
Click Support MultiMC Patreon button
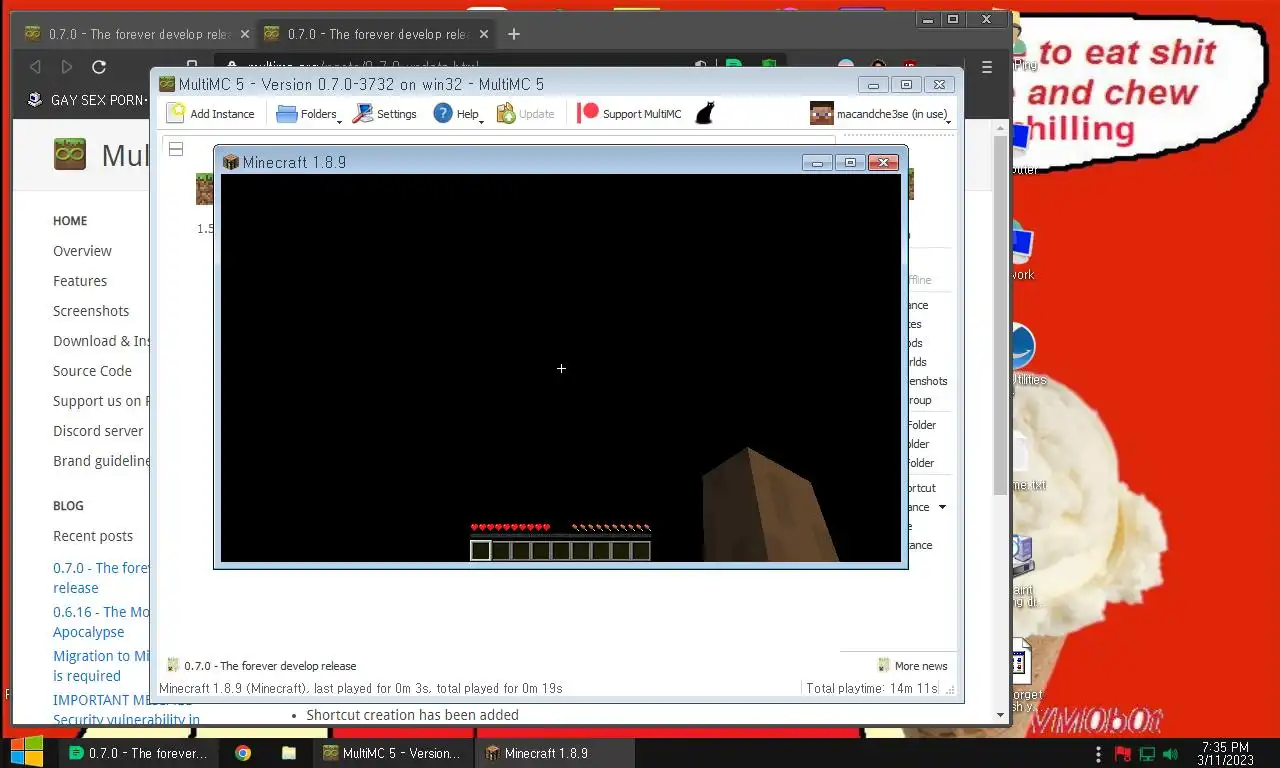point(629,114)
